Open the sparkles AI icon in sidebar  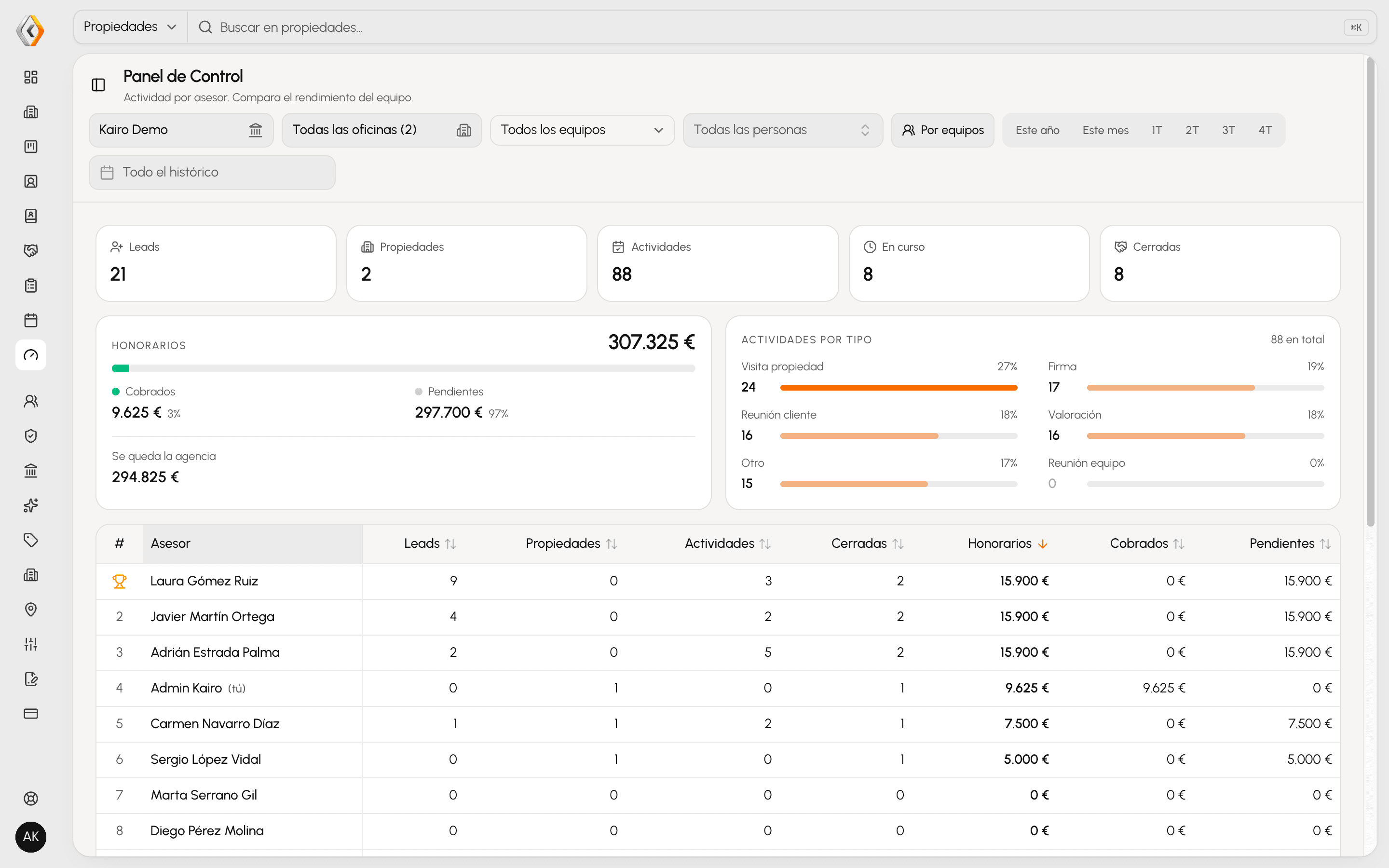tap(31, 505)
